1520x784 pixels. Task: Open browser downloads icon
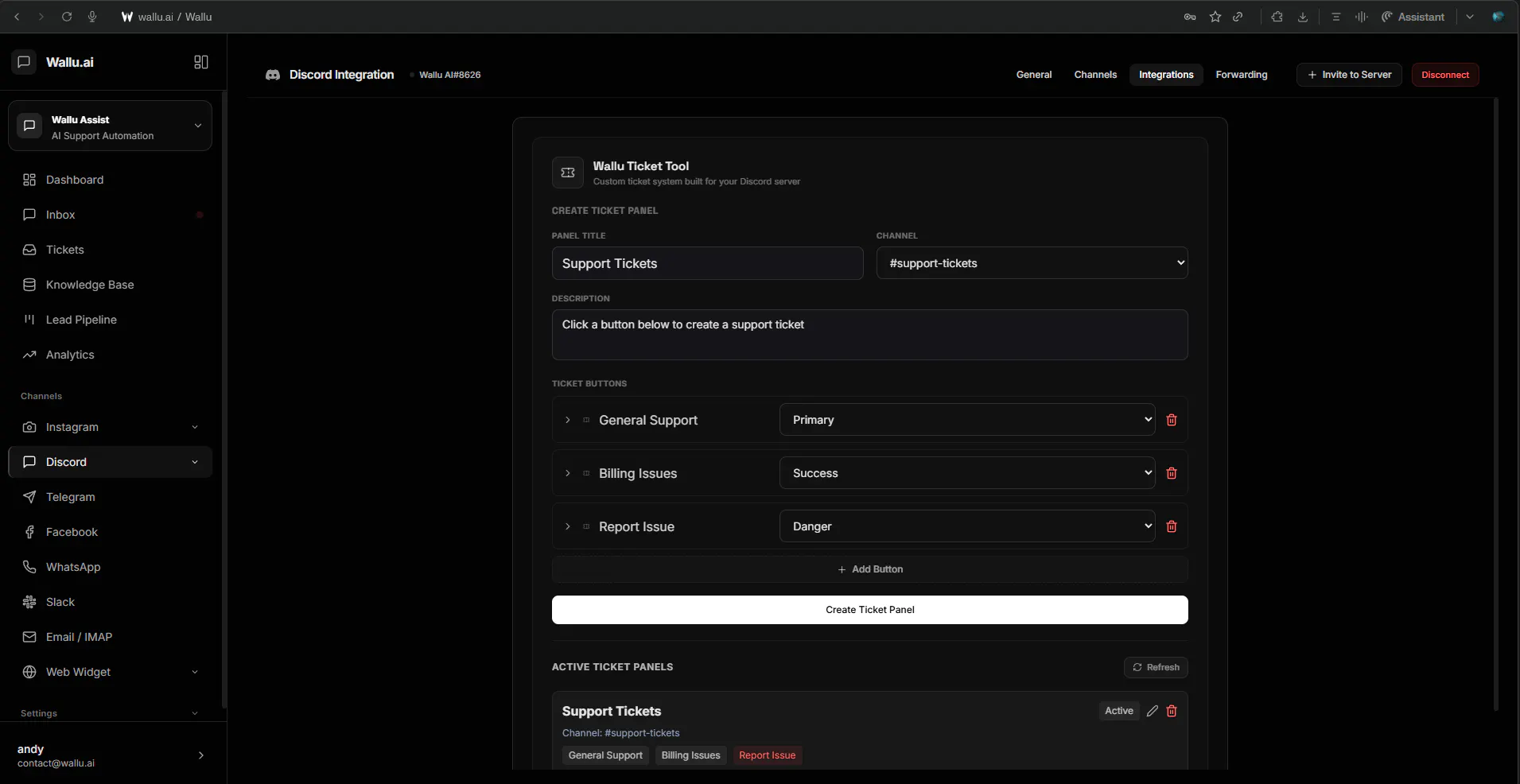[x=1303, y=17]
